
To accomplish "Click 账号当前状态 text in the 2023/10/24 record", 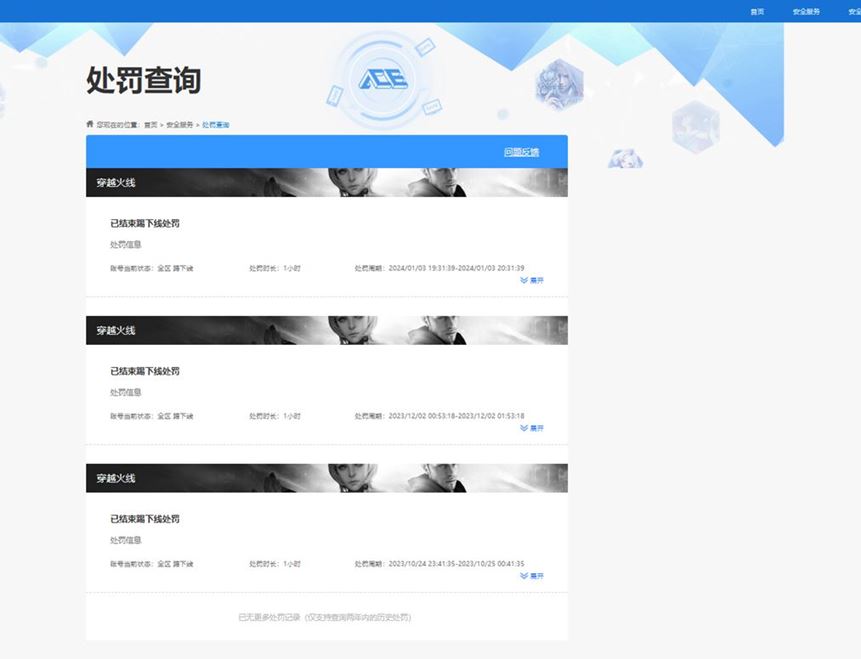I will point(152,563).
